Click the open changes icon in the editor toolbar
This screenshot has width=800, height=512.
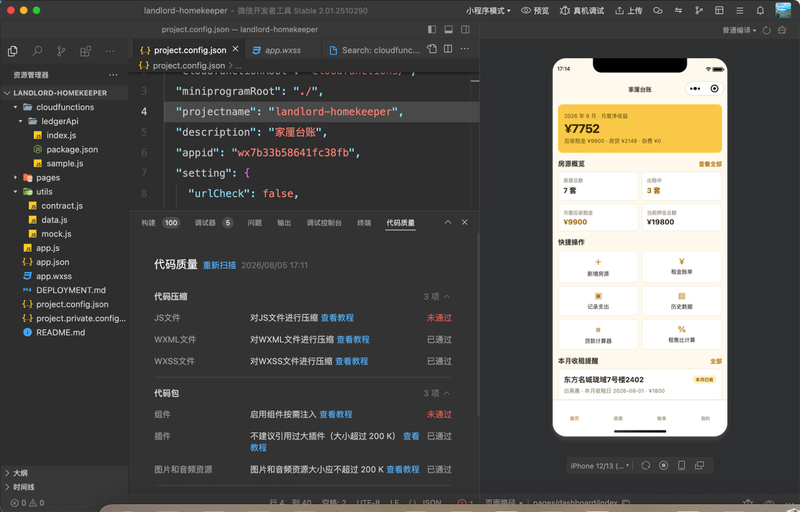click(432, 49)
